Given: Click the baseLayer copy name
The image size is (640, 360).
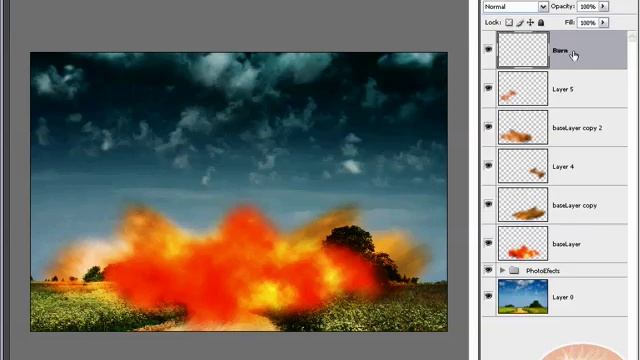Looking at the screenshot, I should [x=574, y=205].
